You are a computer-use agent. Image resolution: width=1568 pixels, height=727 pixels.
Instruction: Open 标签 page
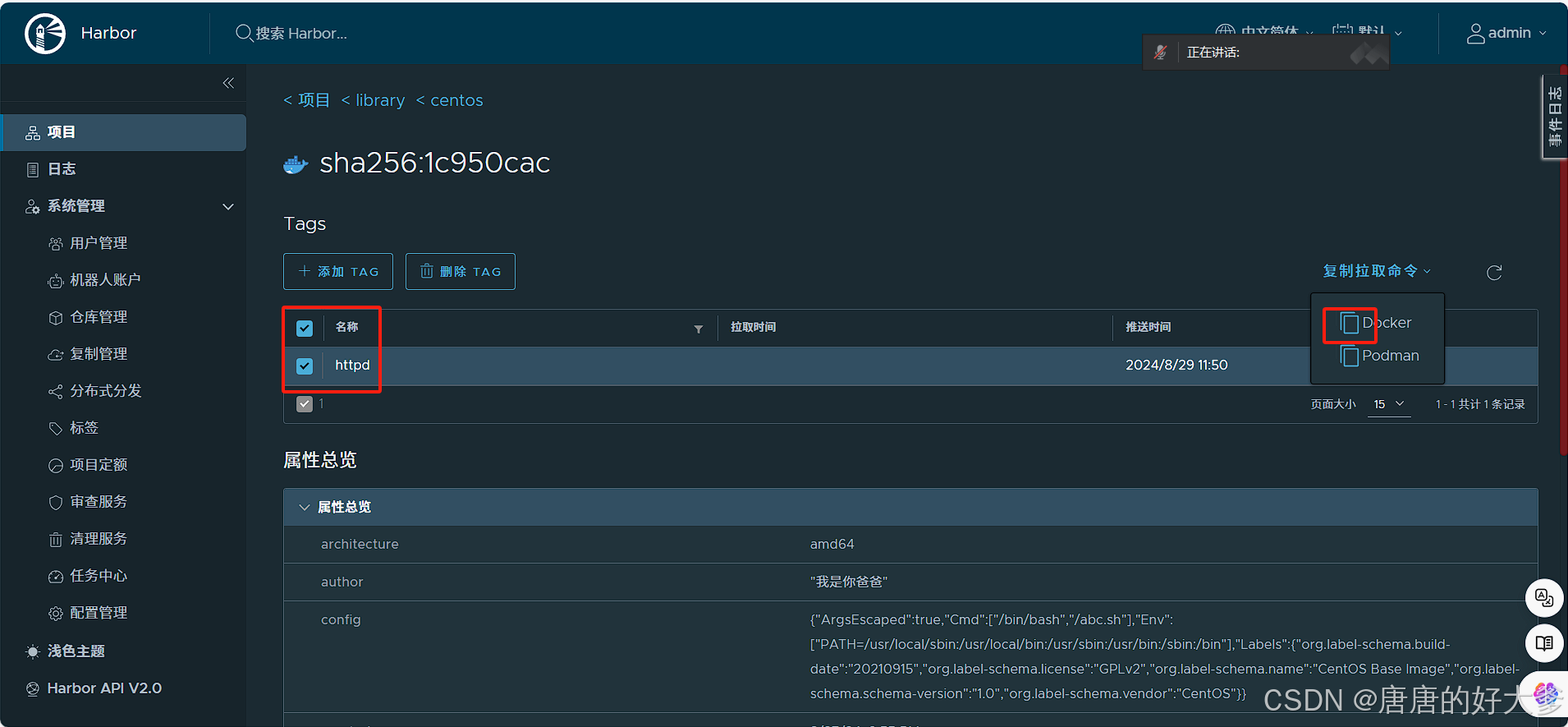tap(84, 428)
